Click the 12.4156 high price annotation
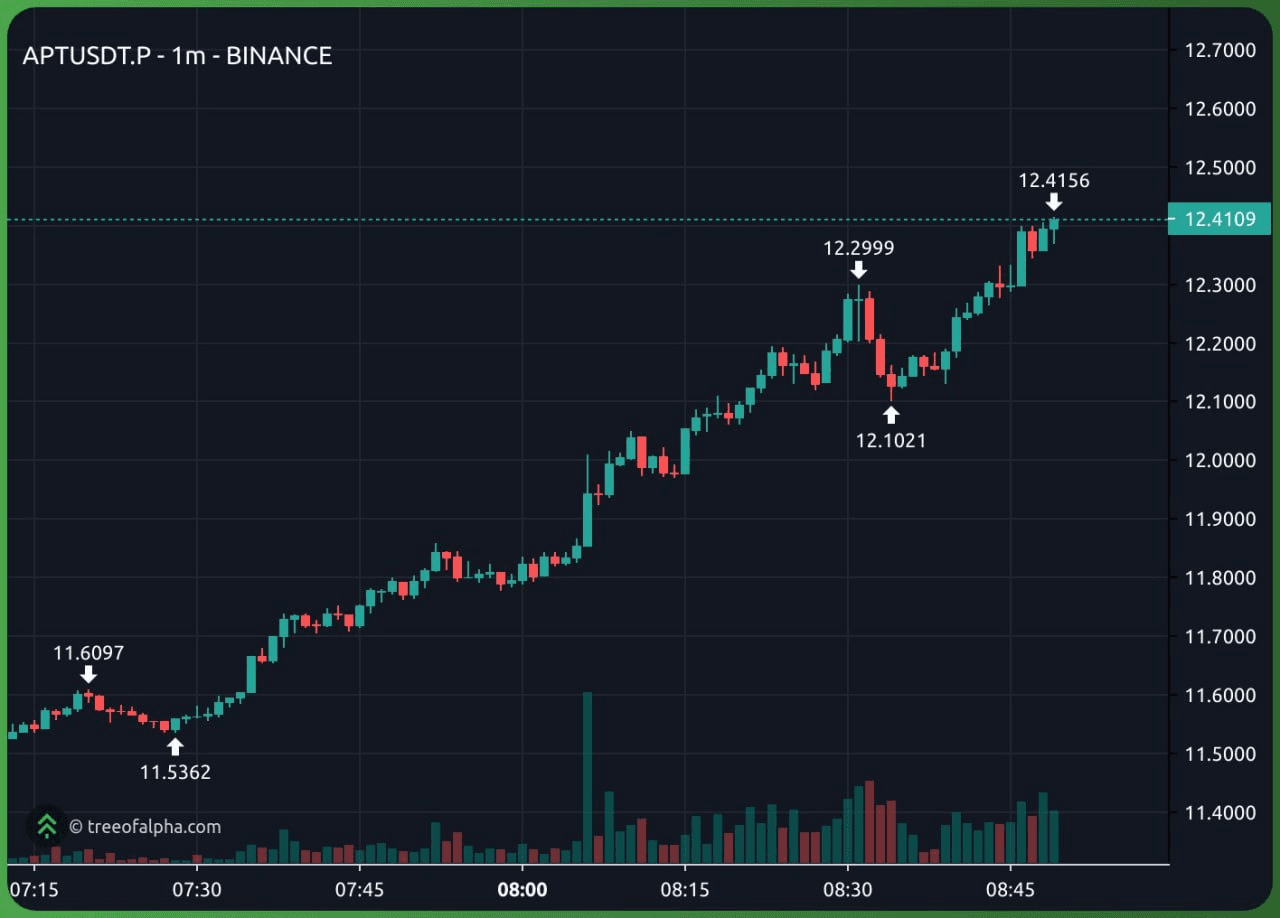This screenshot has width=1280, height=918. [x=1054, y=181]
